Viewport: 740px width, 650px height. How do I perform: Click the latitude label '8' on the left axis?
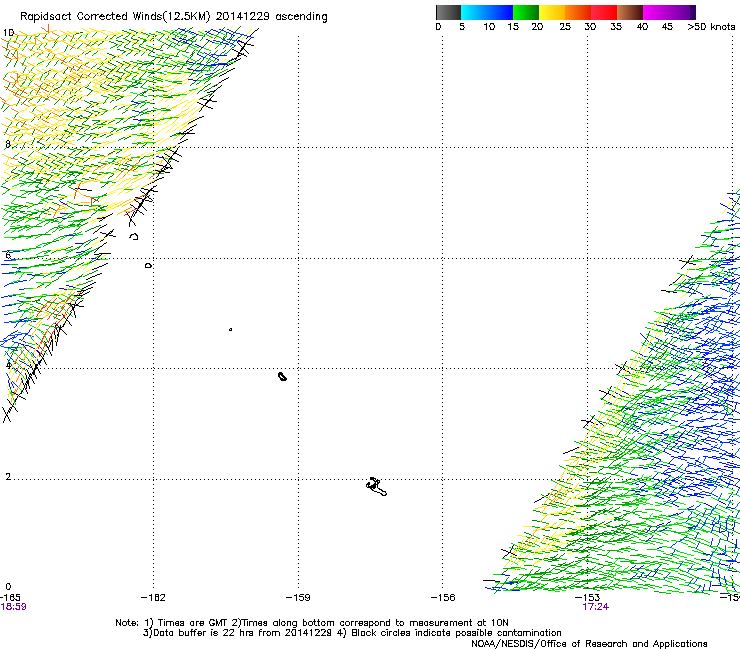click(8, 144)
